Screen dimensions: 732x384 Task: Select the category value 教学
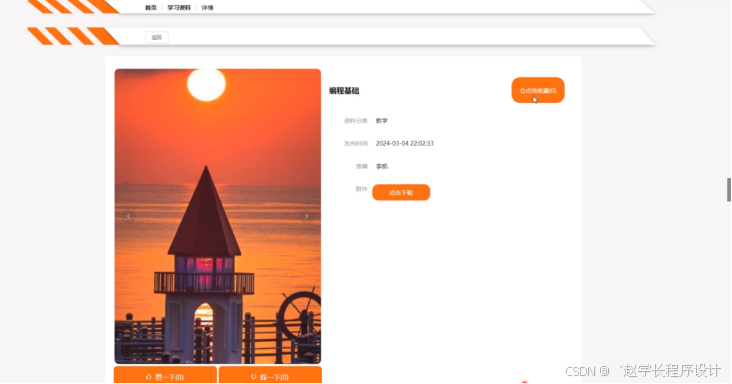coord(381,120)
